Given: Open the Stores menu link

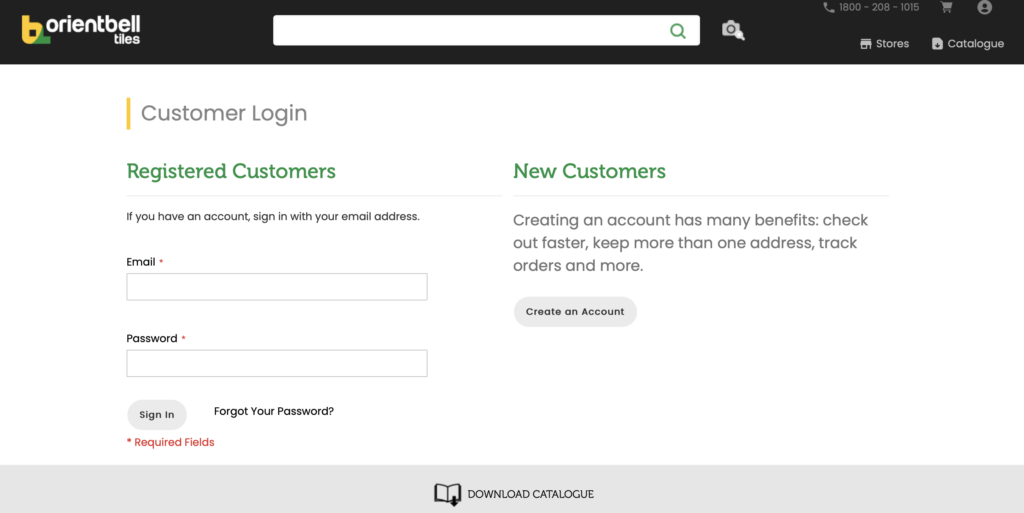Looking at the screenshot, I should click(x=892, y=44).
